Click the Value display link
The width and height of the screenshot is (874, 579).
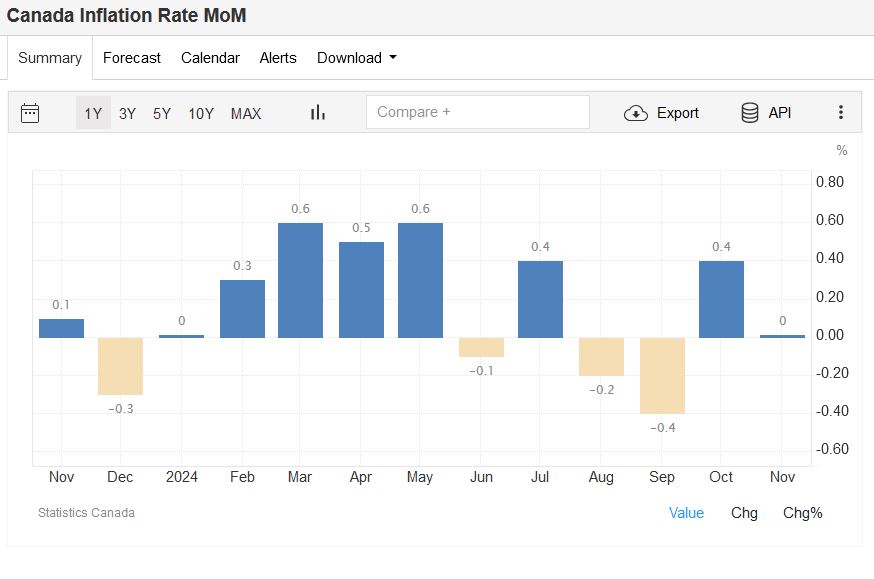(x=686, y=513)
